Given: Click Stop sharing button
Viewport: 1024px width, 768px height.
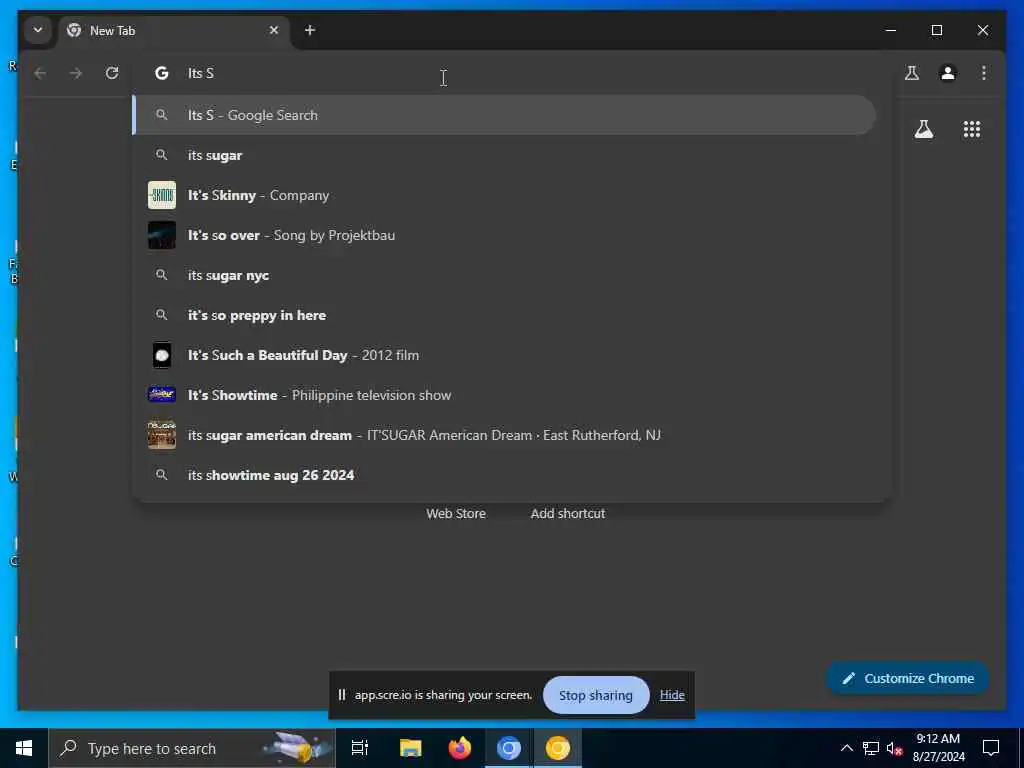Looking at the screenshot, I should point(596,696).
